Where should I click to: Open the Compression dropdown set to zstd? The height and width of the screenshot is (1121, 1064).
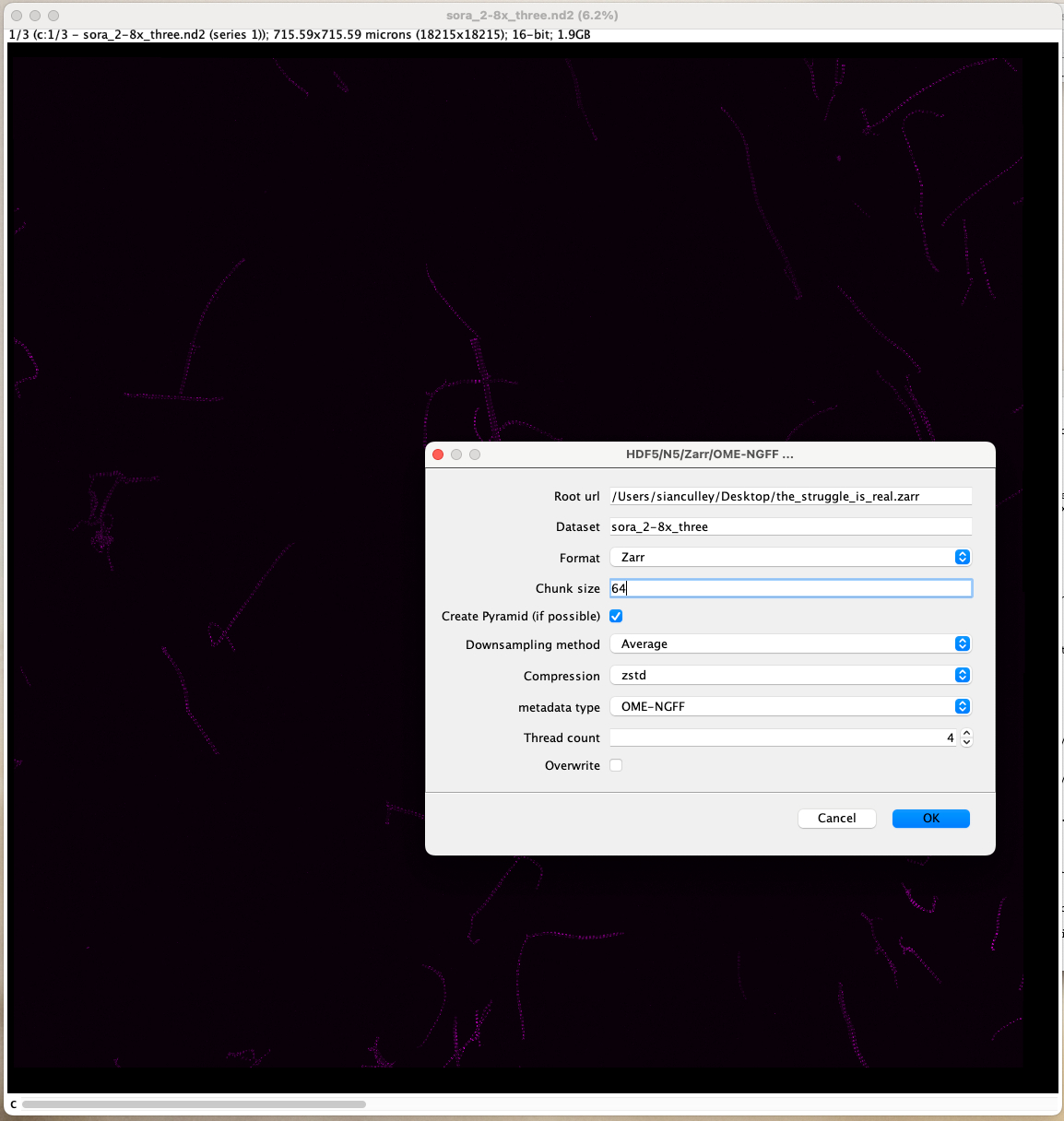pyautogui.click(x=790, y=676)
